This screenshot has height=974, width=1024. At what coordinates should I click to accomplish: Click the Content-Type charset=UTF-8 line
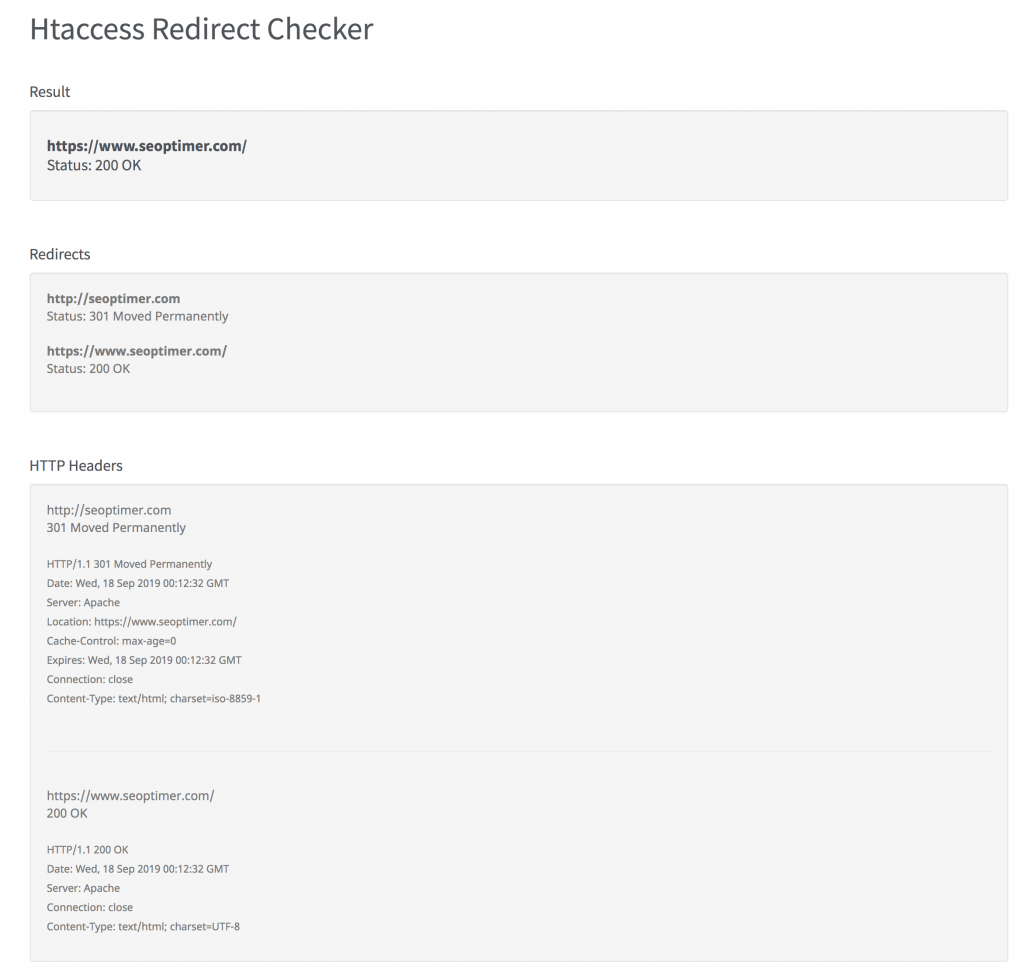coord(143,927)
